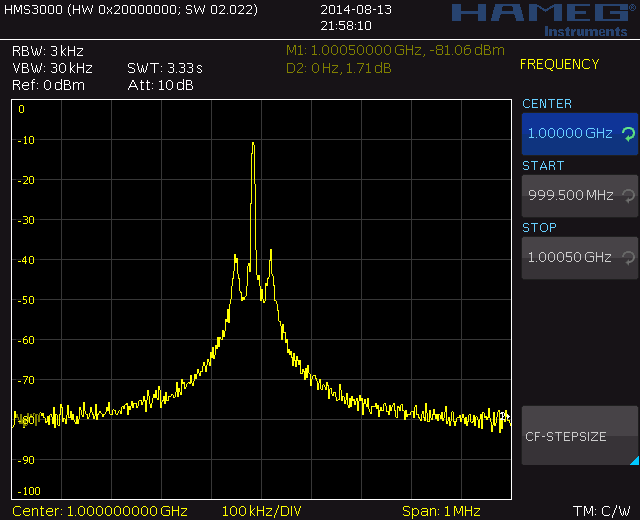The height and width of the screenshot is (520, 640).
Task: Click the STOP label above frequency field
Action: (x=539, y=228)
